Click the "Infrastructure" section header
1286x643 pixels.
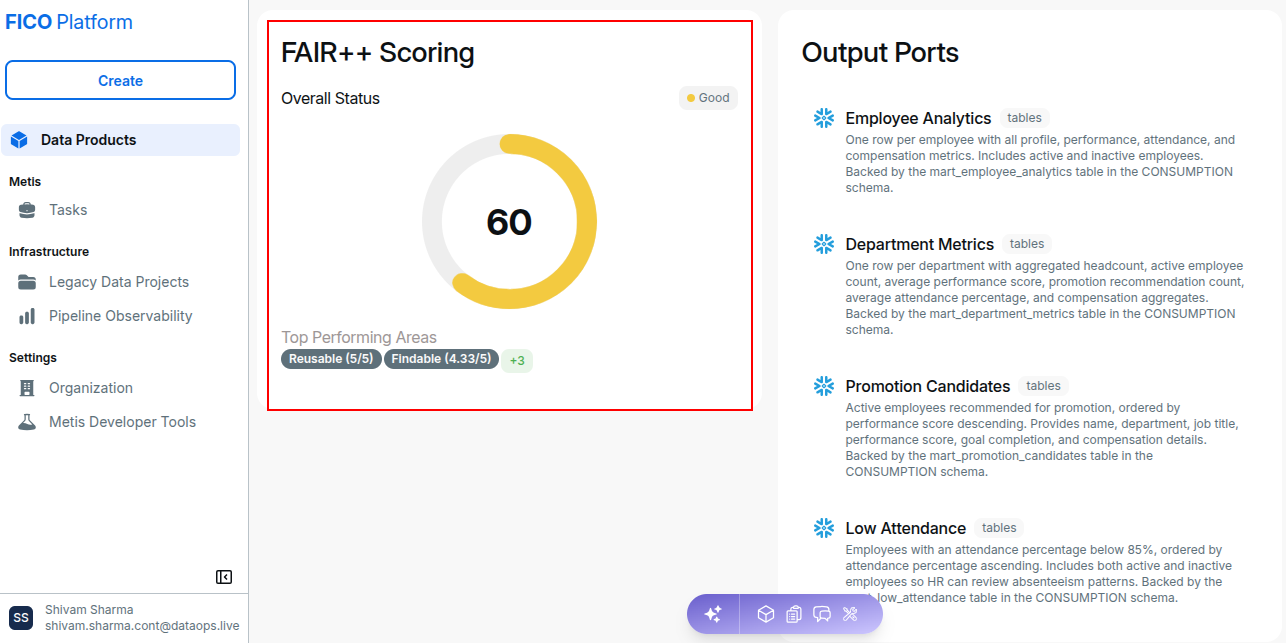(x=49, y=252)
